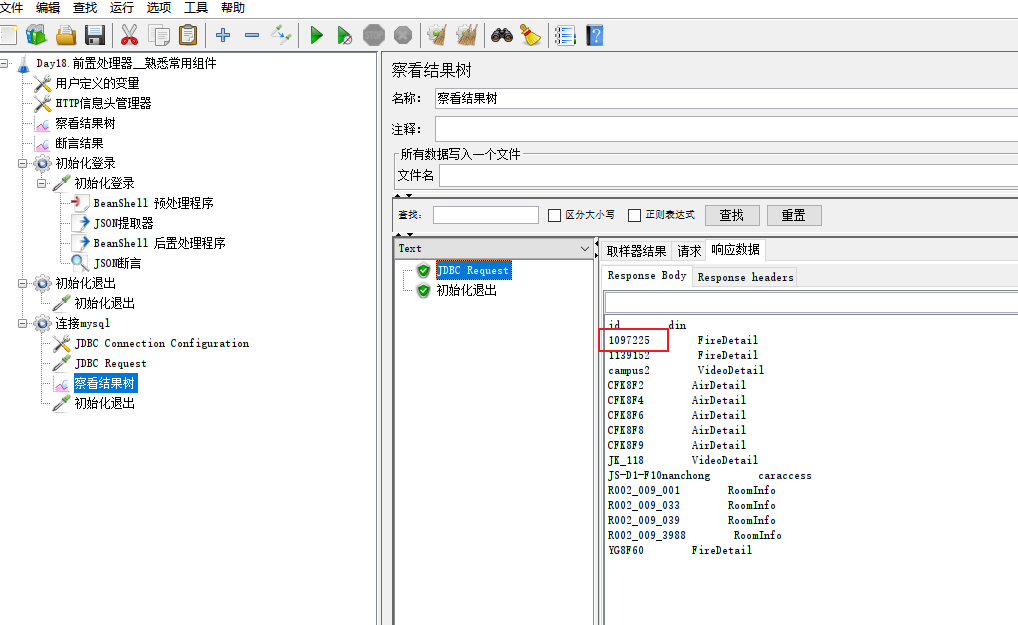Viewport: 1018px width, 625px height.
Task: Click the Toggle enable/disable icon
Action: tap(281, 35)
